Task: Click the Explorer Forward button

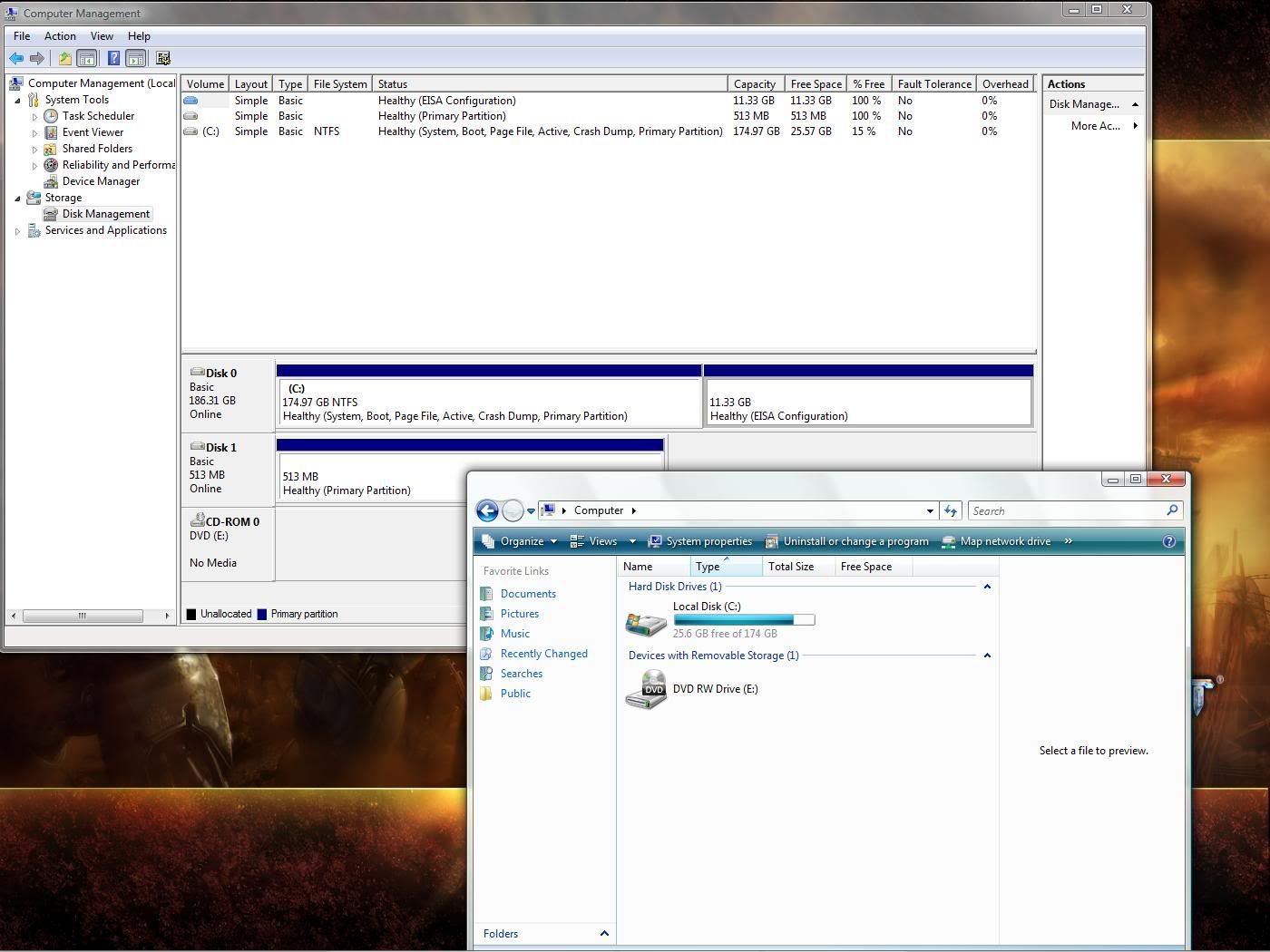Action: click(513, 510)
